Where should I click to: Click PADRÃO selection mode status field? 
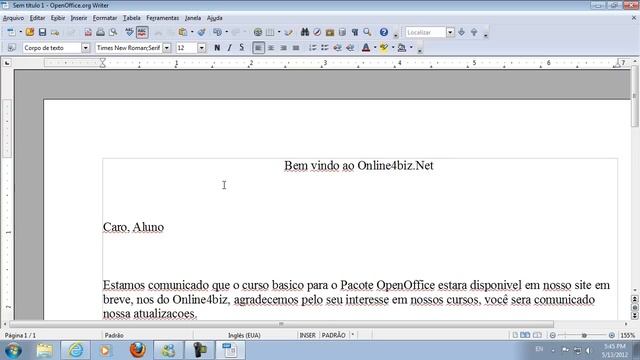pyautogui.click(x=333, y=335)
